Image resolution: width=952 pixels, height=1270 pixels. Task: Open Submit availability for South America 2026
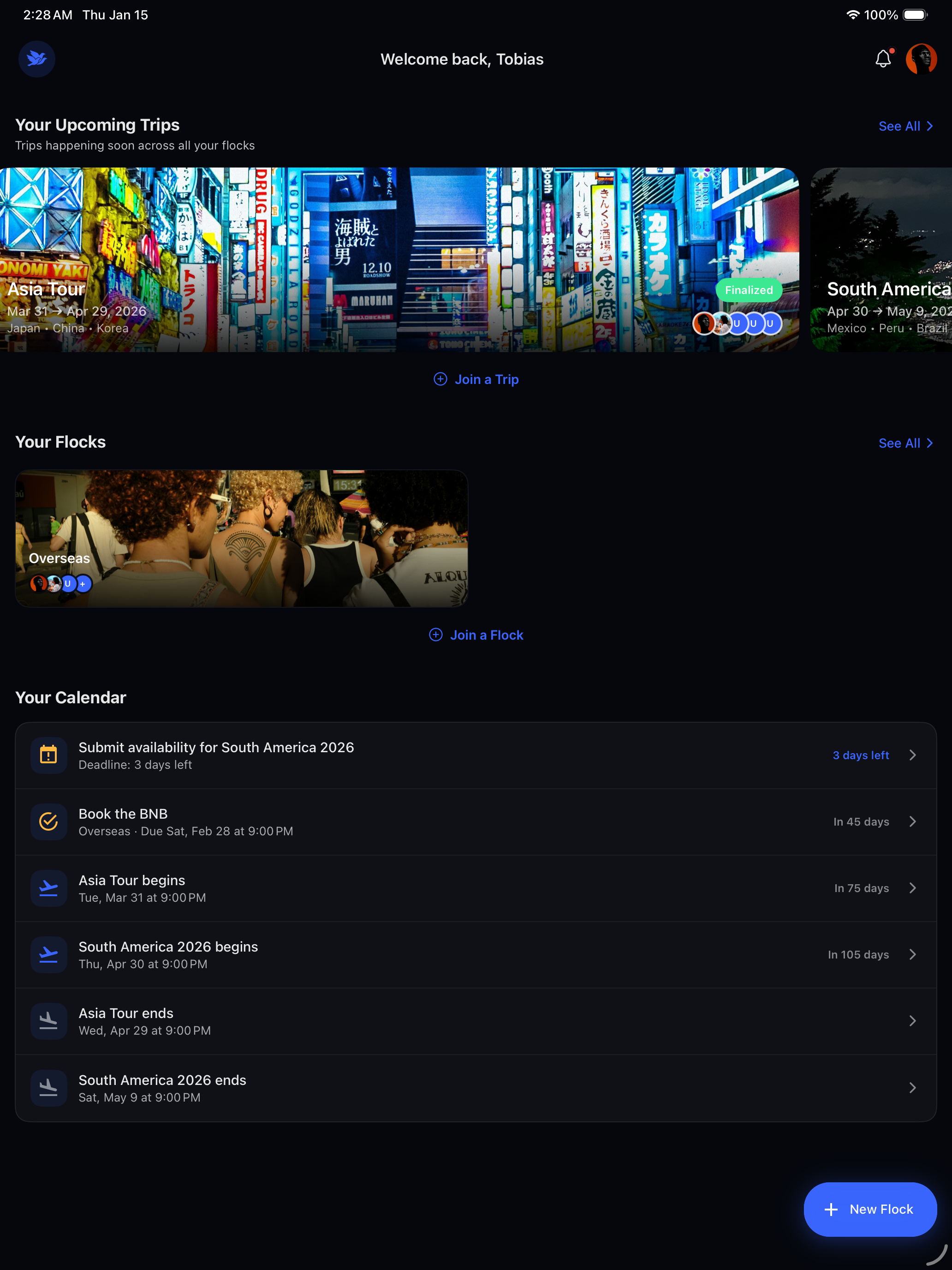pyautogui.click(x=476, y=755)
